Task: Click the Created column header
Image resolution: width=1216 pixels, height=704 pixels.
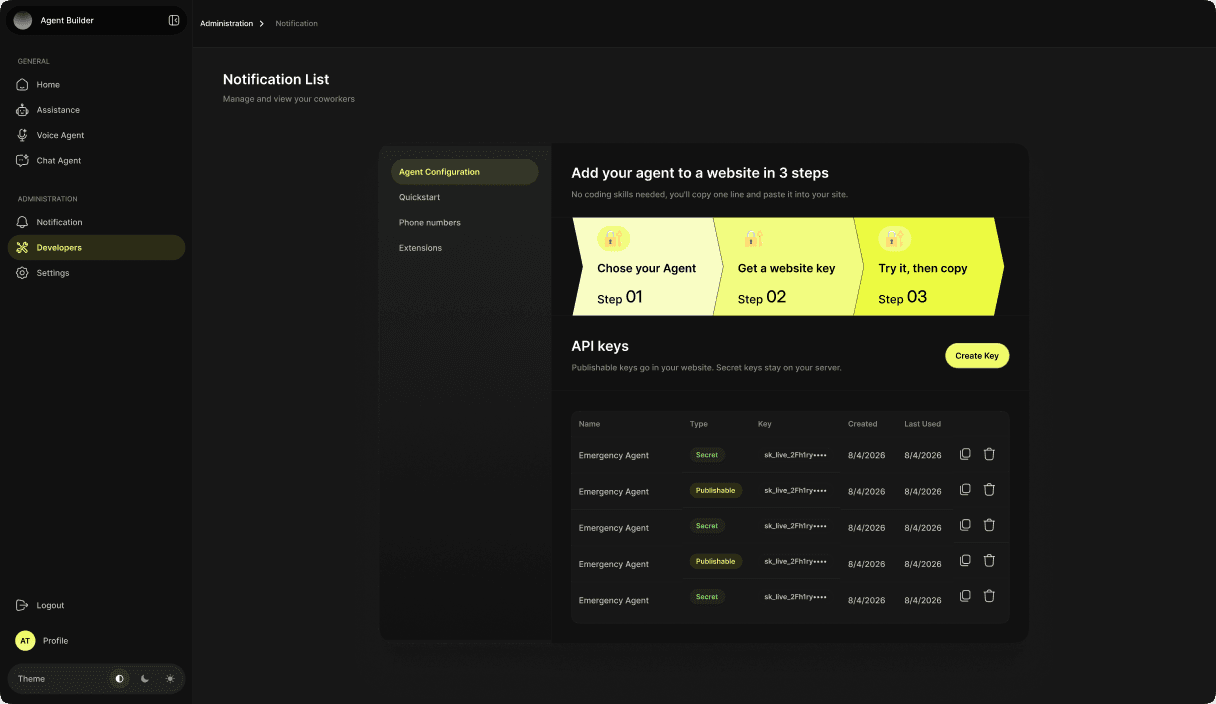Action: [x=862, y=424]
